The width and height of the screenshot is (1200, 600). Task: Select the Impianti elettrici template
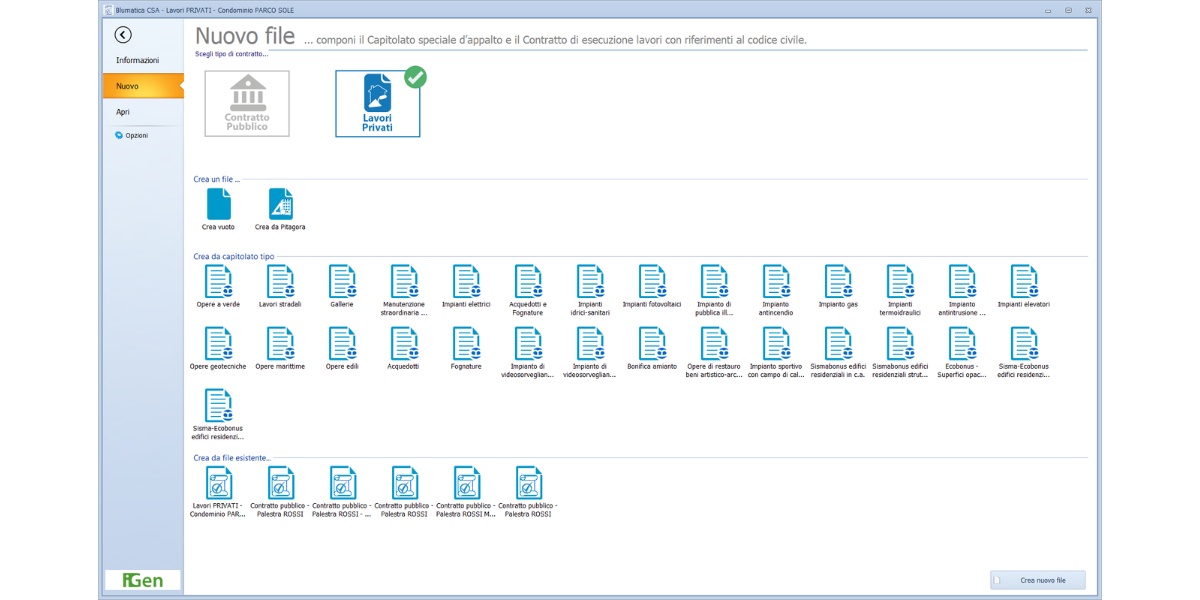pyautogui.click(x=466, y=282)
